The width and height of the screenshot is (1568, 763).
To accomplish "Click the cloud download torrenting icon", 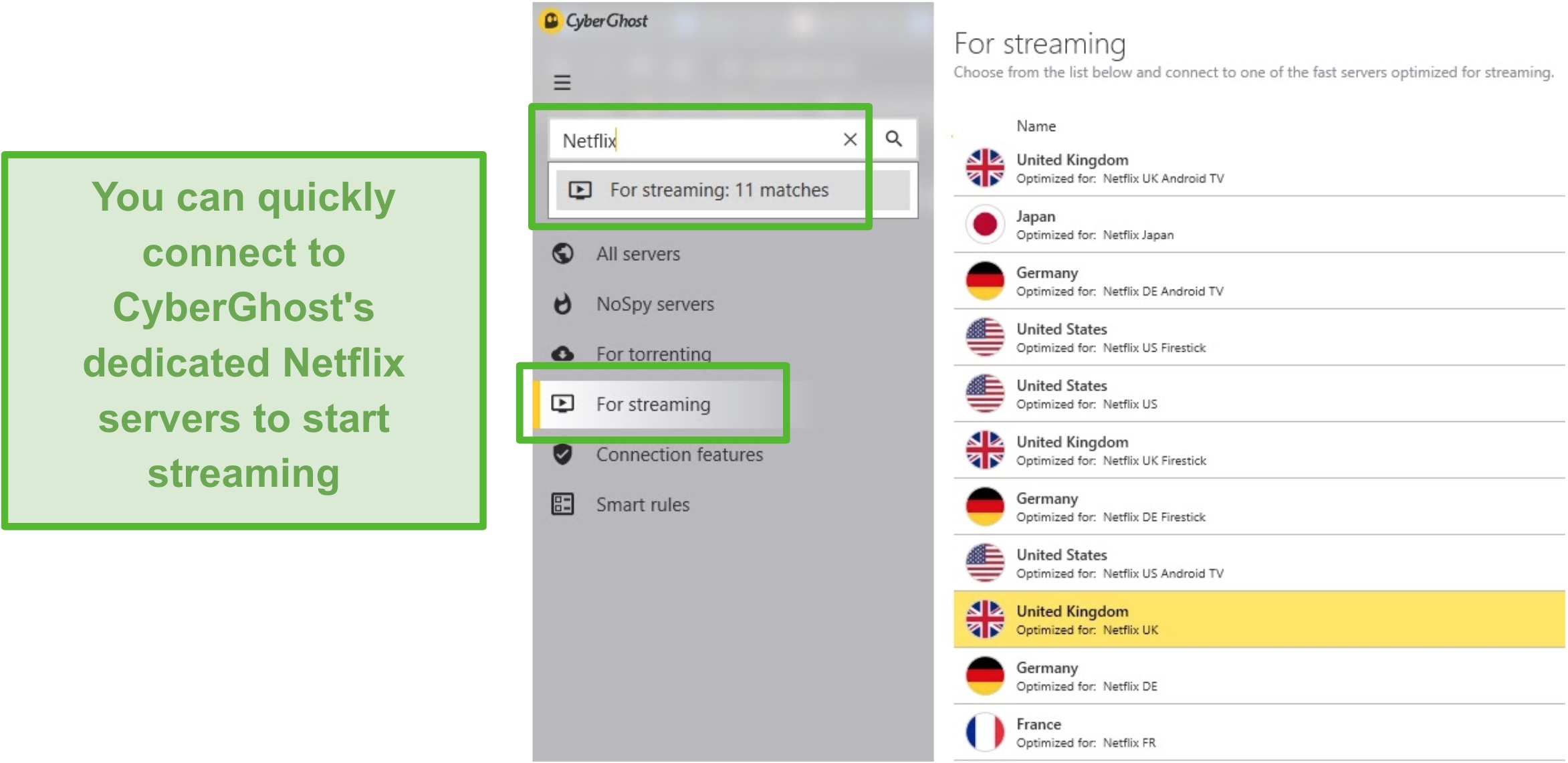I will coord(562,354).
